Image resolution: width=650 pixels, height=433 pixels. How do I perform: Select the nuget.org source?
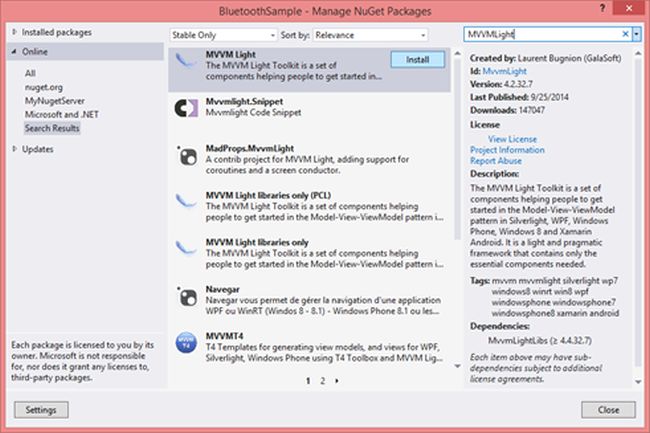click(44, 87)
